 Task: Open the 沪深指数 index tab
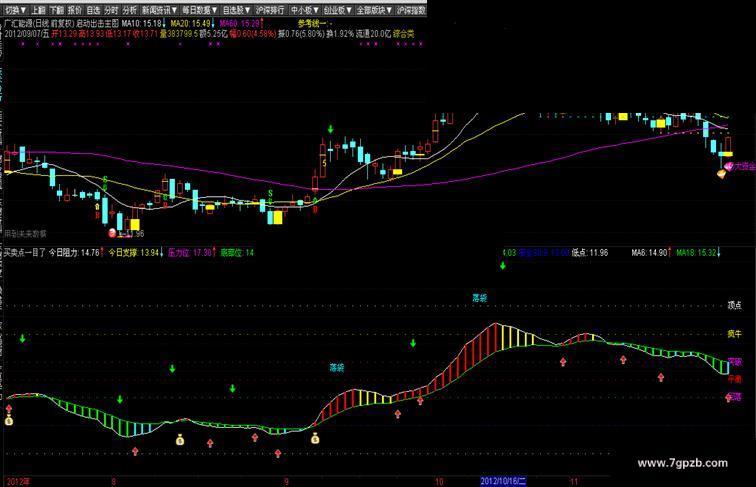click(x=411, y=10)
